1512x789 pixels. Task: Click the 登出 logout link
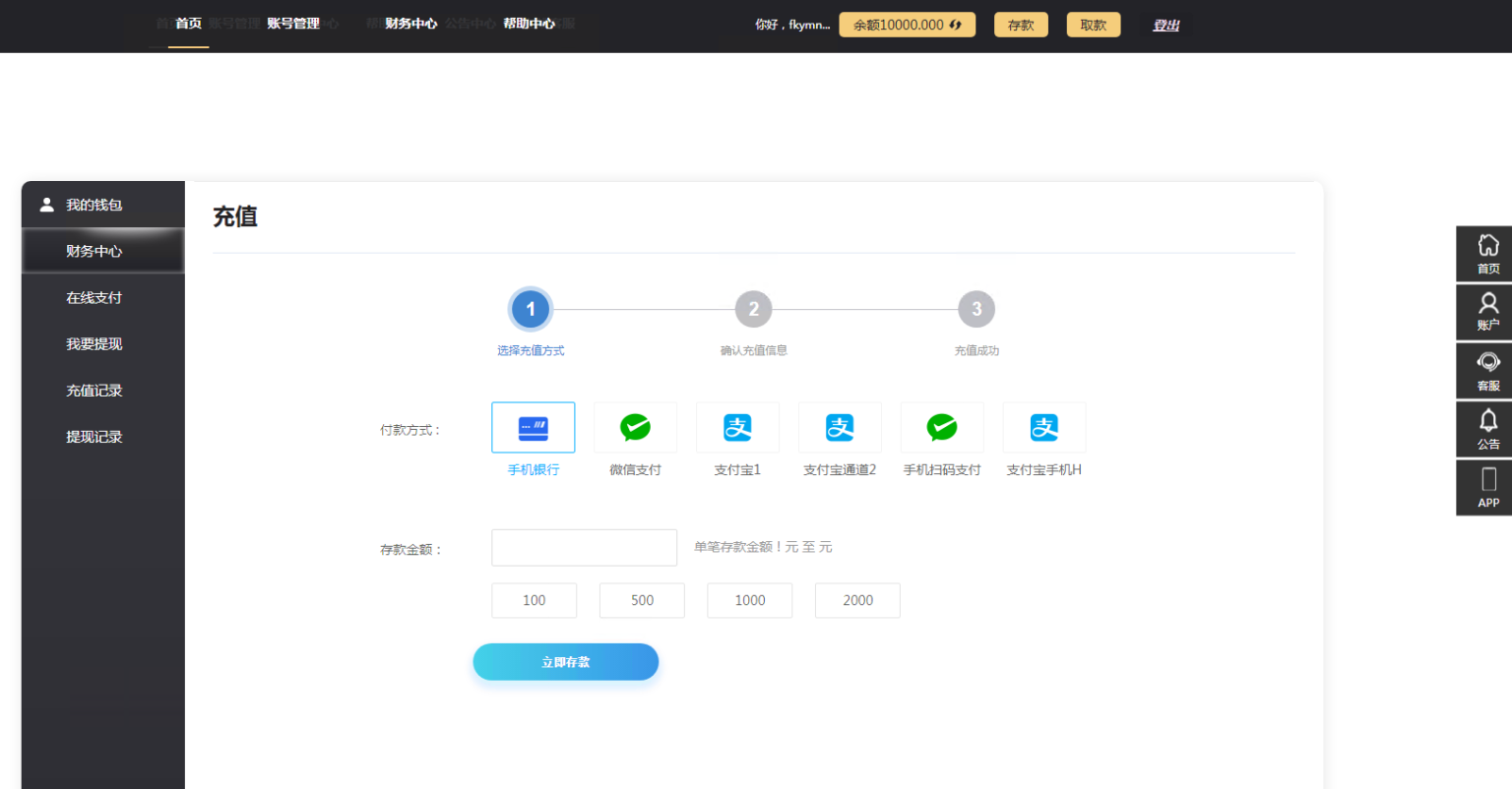(x=1165, y=25)
